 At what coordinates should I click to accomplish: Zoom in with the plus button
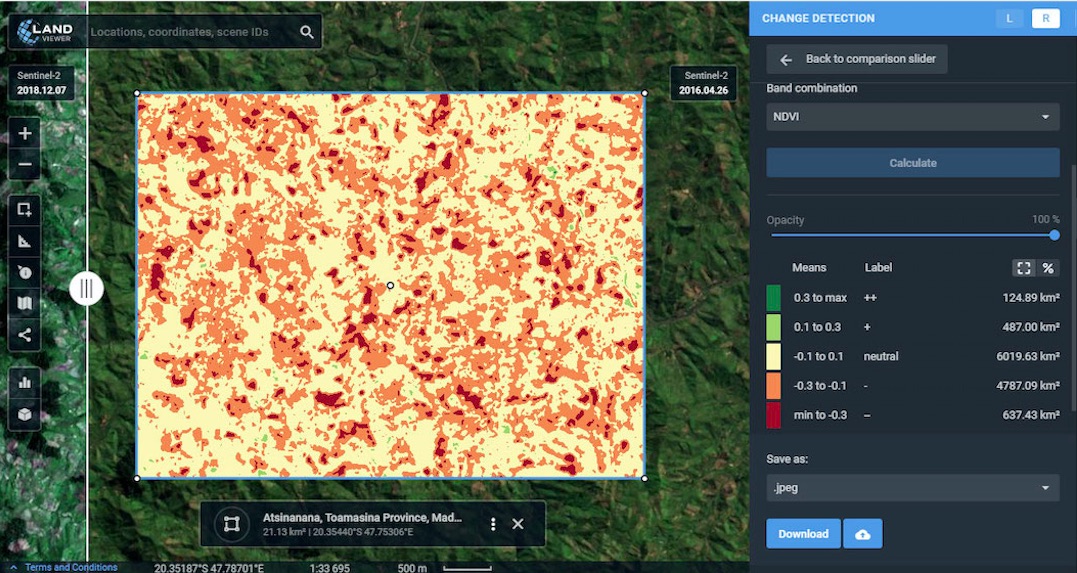point(25,133)
